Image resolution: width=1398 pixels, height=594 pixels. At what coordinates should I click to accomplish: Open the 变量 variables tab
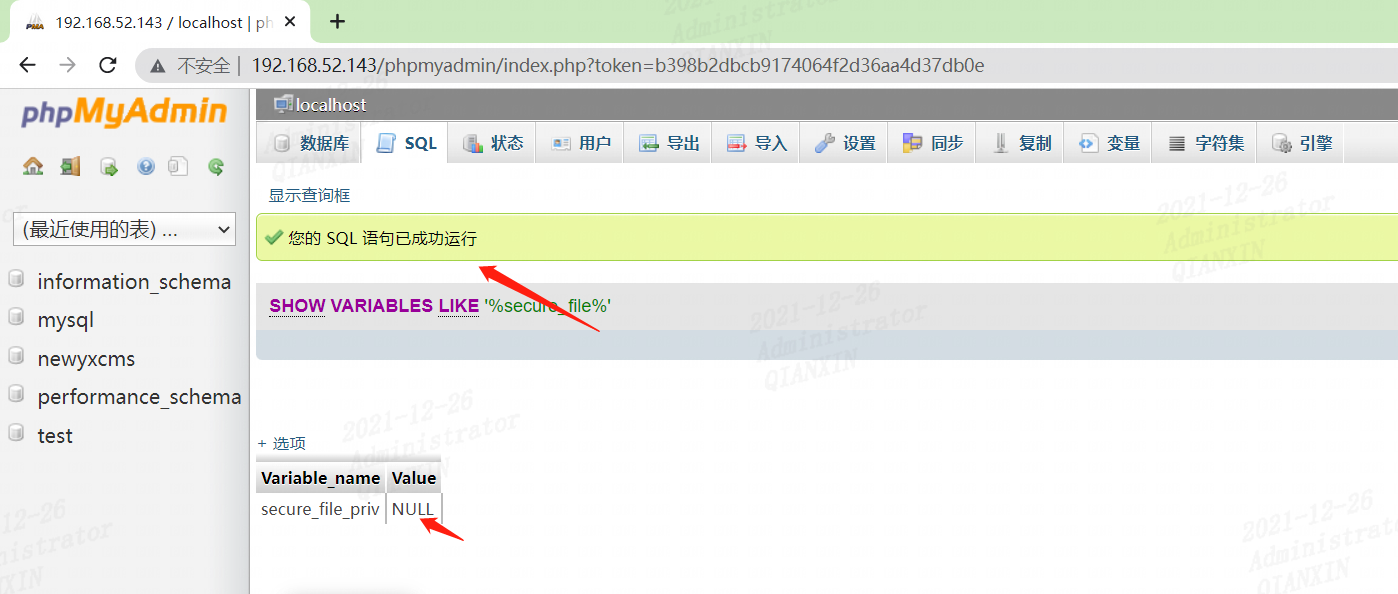1109,143
